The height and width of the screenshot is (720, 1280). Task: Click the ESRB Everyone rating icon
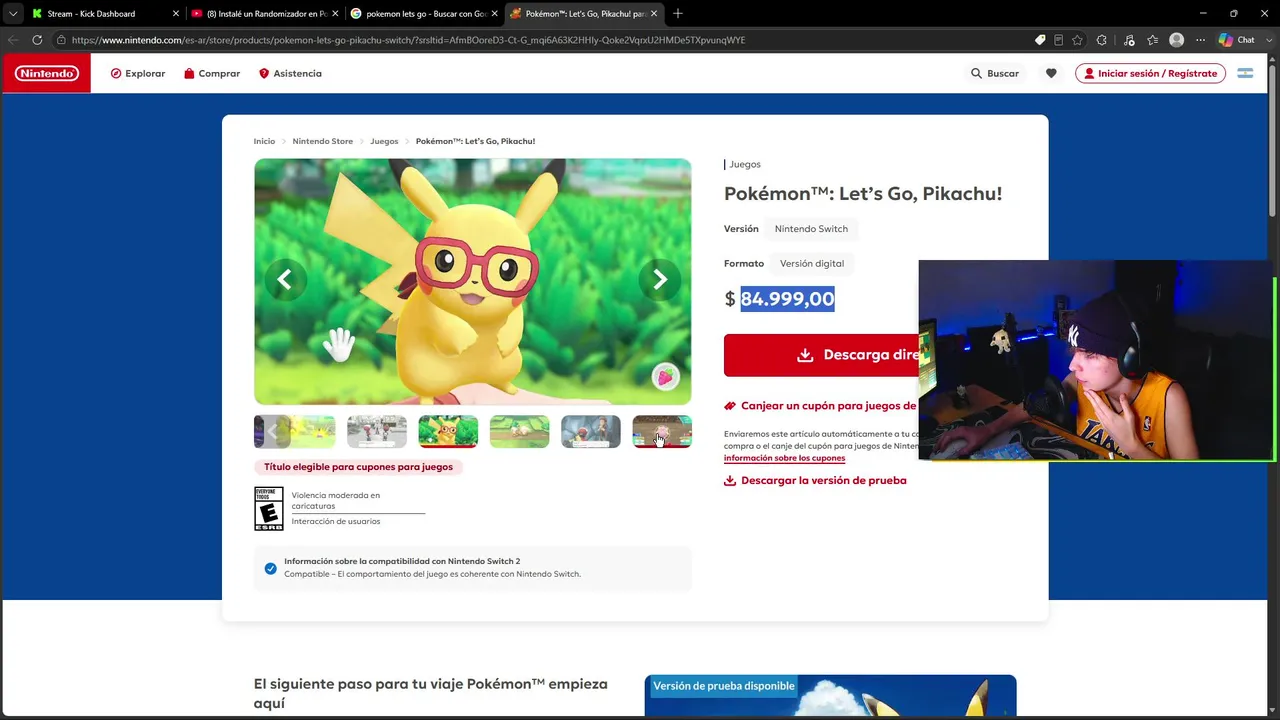(x=269, y=509)
